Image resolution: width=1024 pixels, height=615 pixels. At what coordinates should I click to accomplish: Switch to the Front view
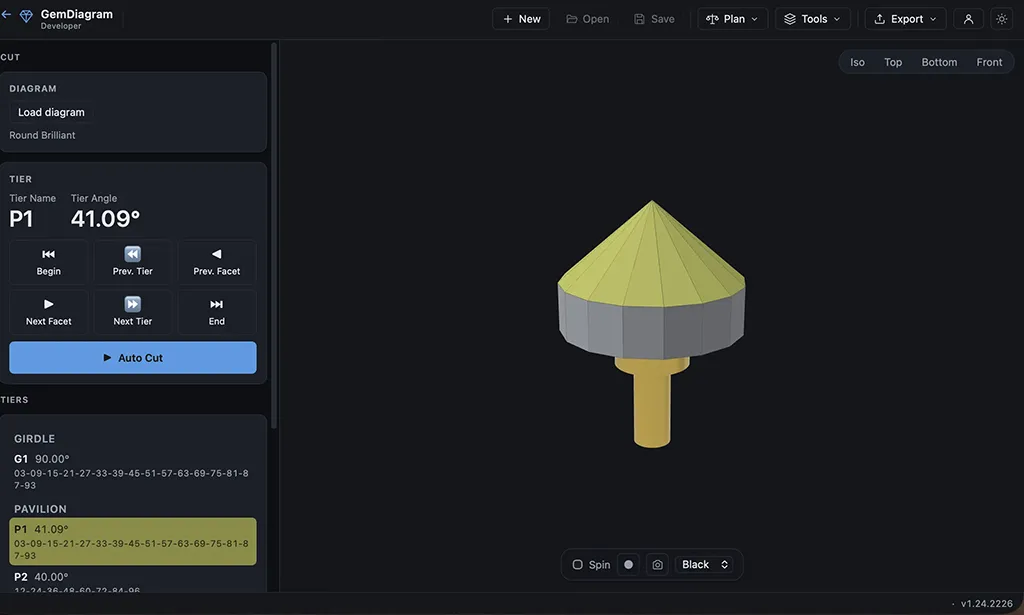click(x=989, y=62)
